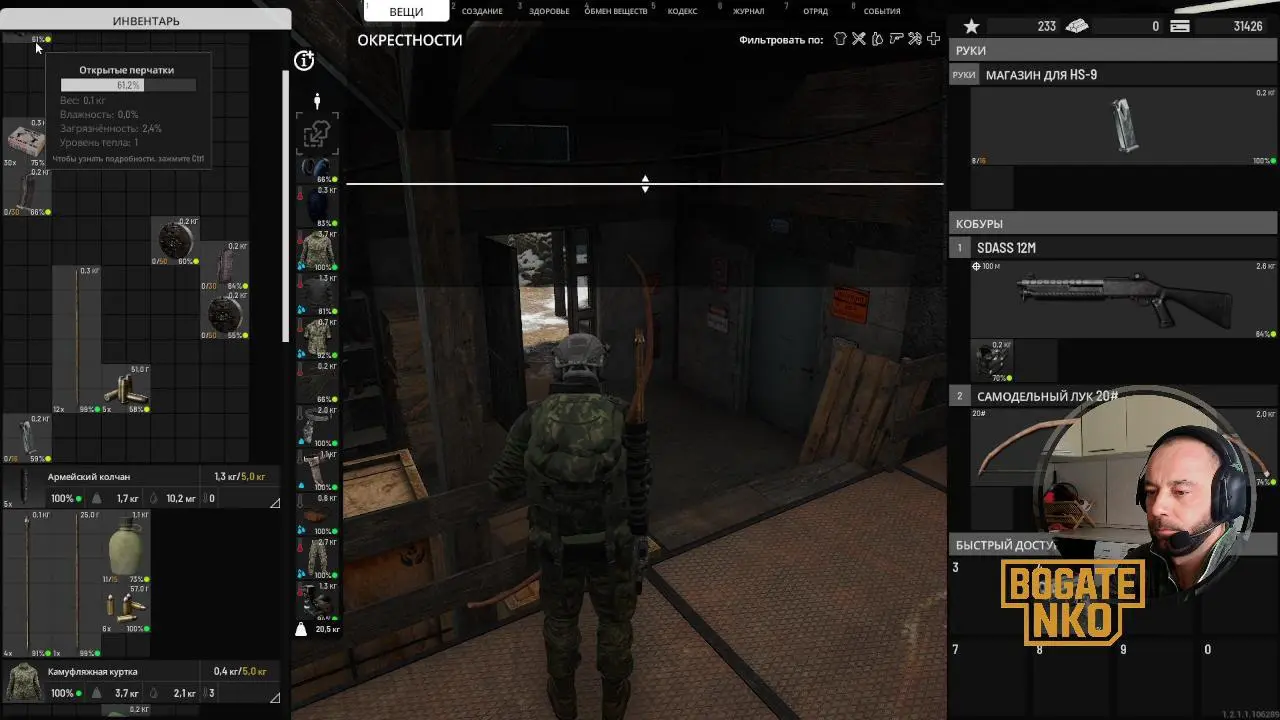The height and width of the screenshot is (720, 1280).
Task: Click the Камуфляжная куртка jacket icon
Action: coord(22,682)
